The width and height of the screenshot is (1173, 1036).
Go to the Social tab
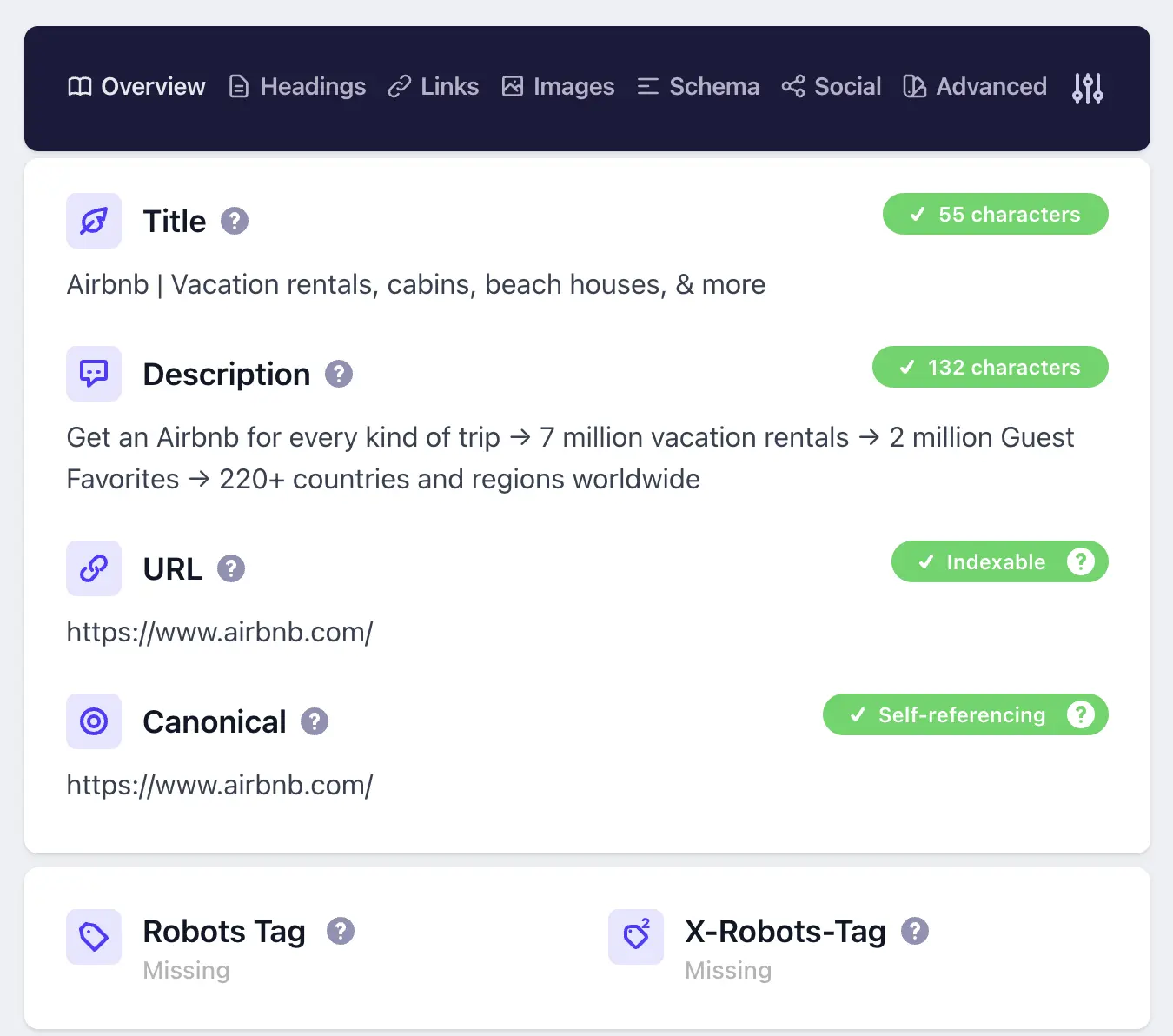coord(832,87)
